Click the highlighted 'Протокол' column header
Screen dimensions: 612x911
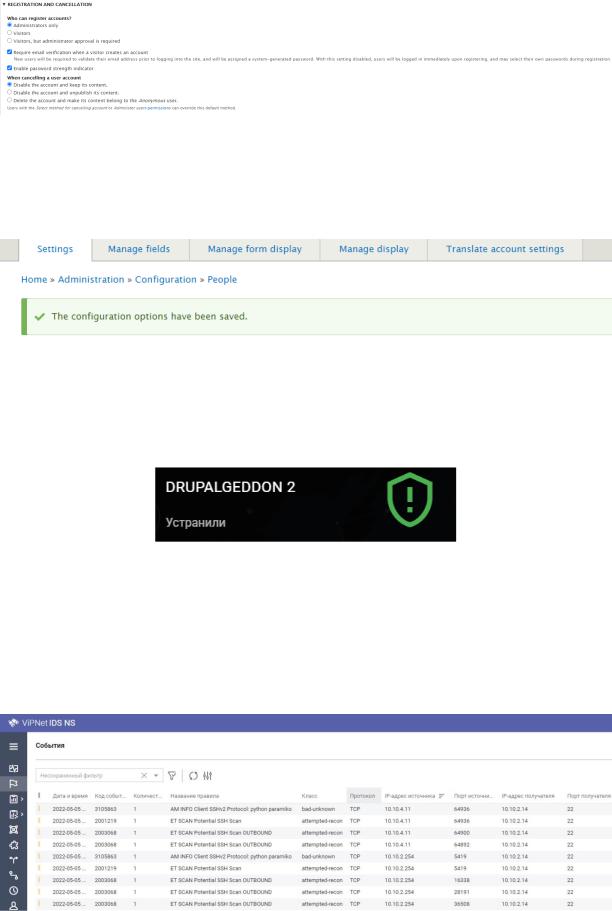(362, 796)
